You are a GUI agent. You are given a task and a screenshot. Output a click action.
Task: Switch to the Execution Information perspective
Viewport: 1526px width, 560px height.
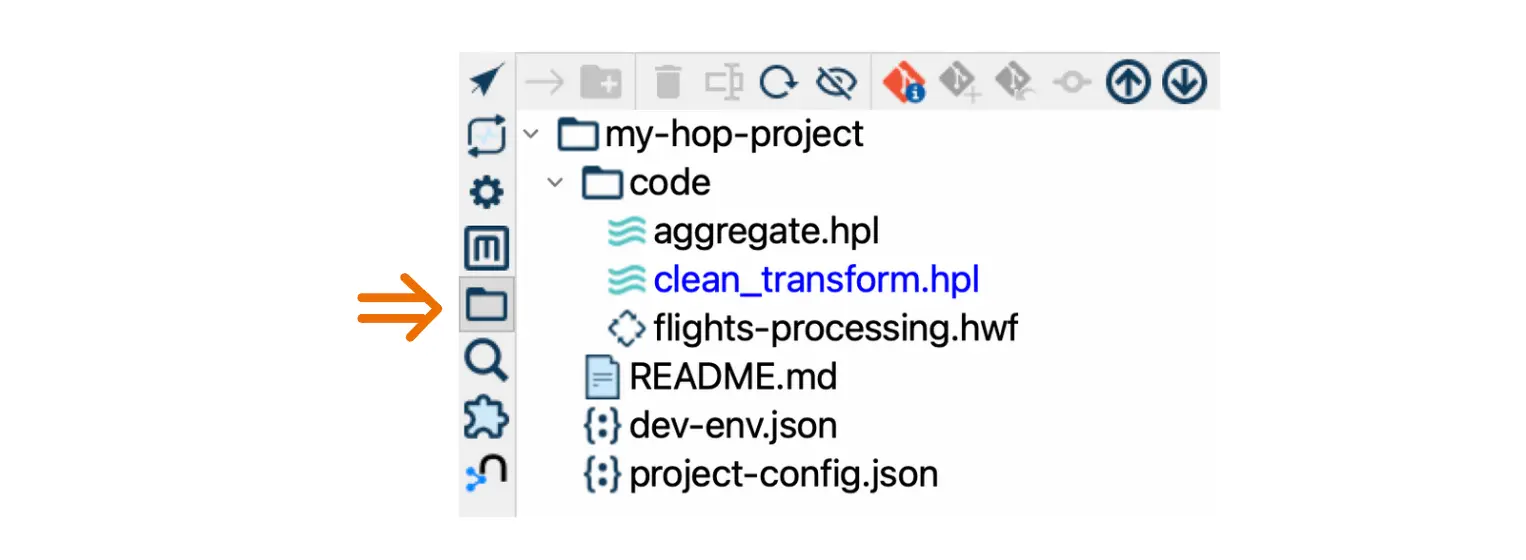pyautogui.click(x=487, y=136)
